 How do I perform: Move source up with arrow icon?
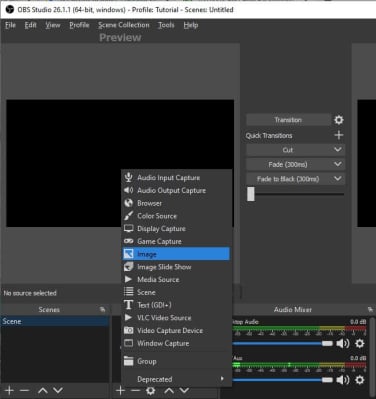tap(169, 390)
